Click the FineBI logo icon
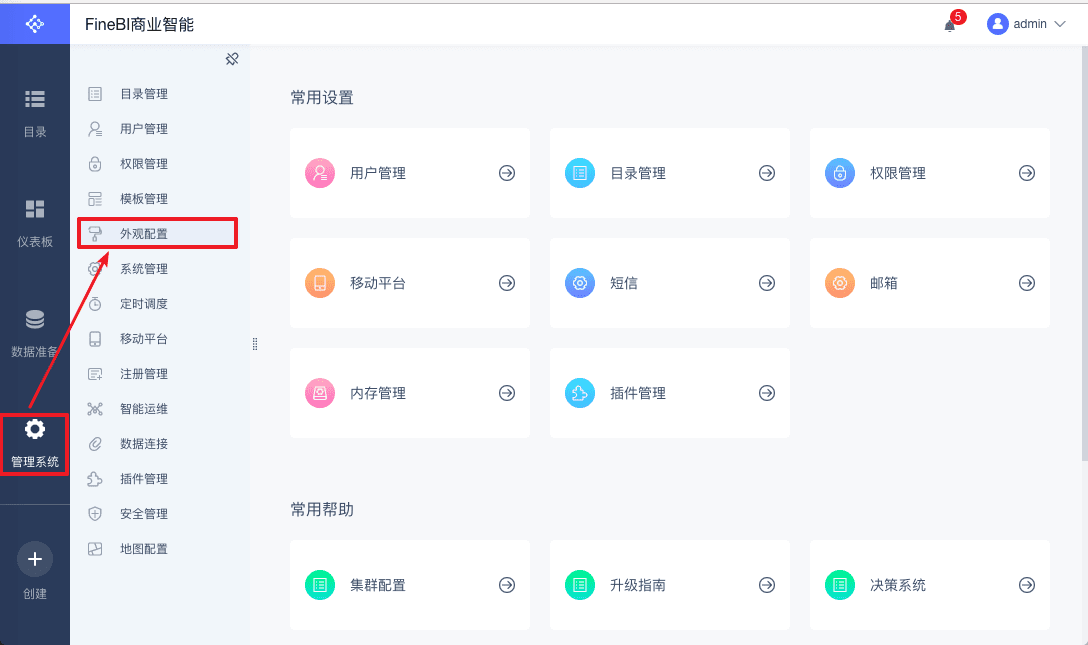Image resolution: width=1088 pixels, height=645 pixels. (35, 23)
